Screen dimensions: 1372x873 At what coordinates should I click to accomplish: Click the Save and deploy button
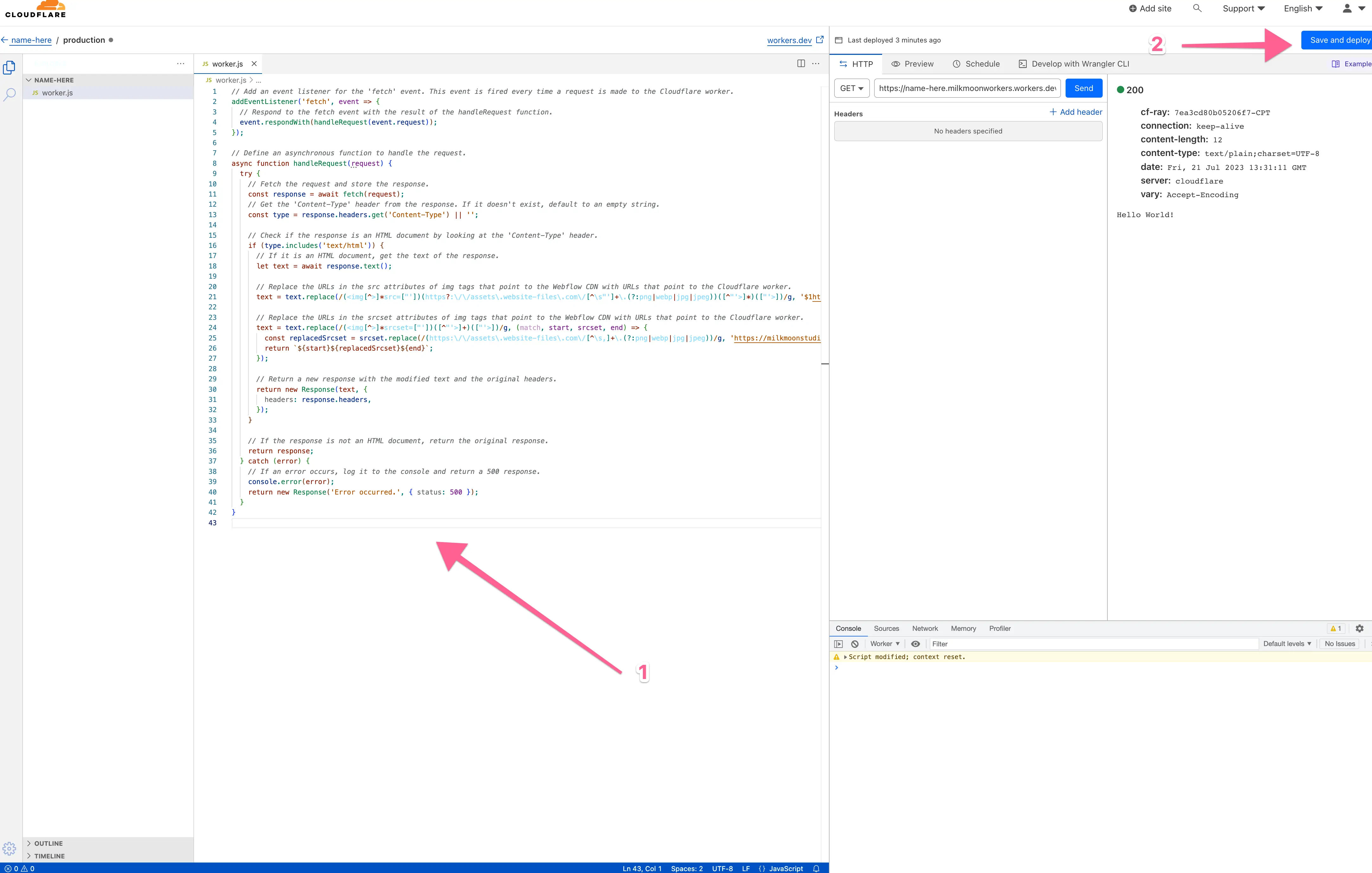coord(1338,40)
